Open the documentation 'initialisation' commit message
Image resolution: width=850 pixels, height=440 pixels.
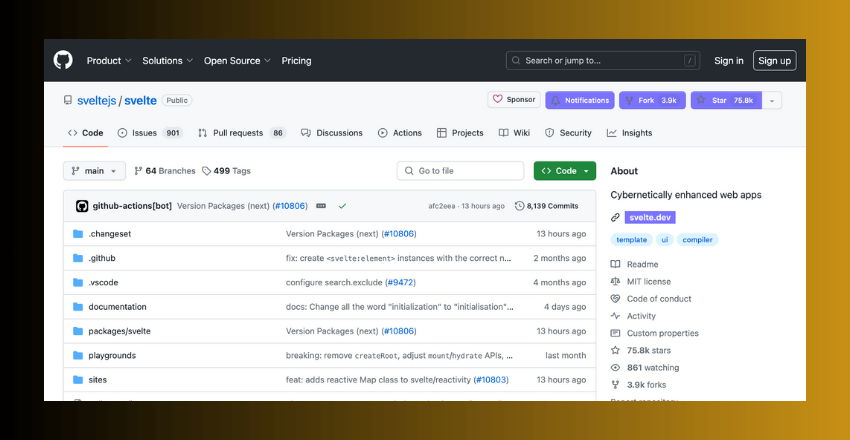(x=400, y=307)
